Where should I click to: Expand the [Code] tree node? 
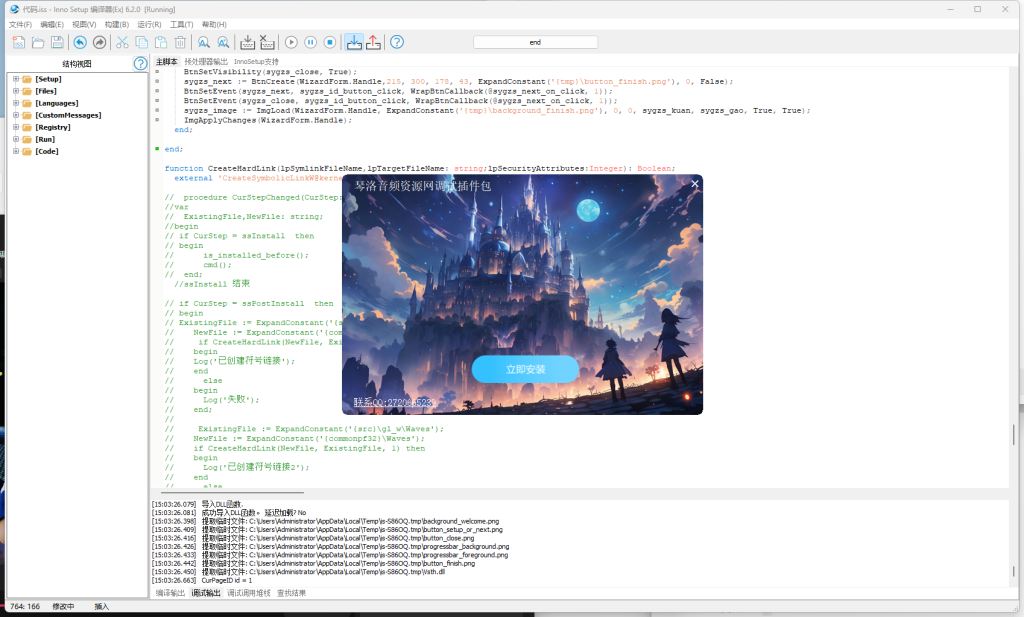tap(16, 151)
